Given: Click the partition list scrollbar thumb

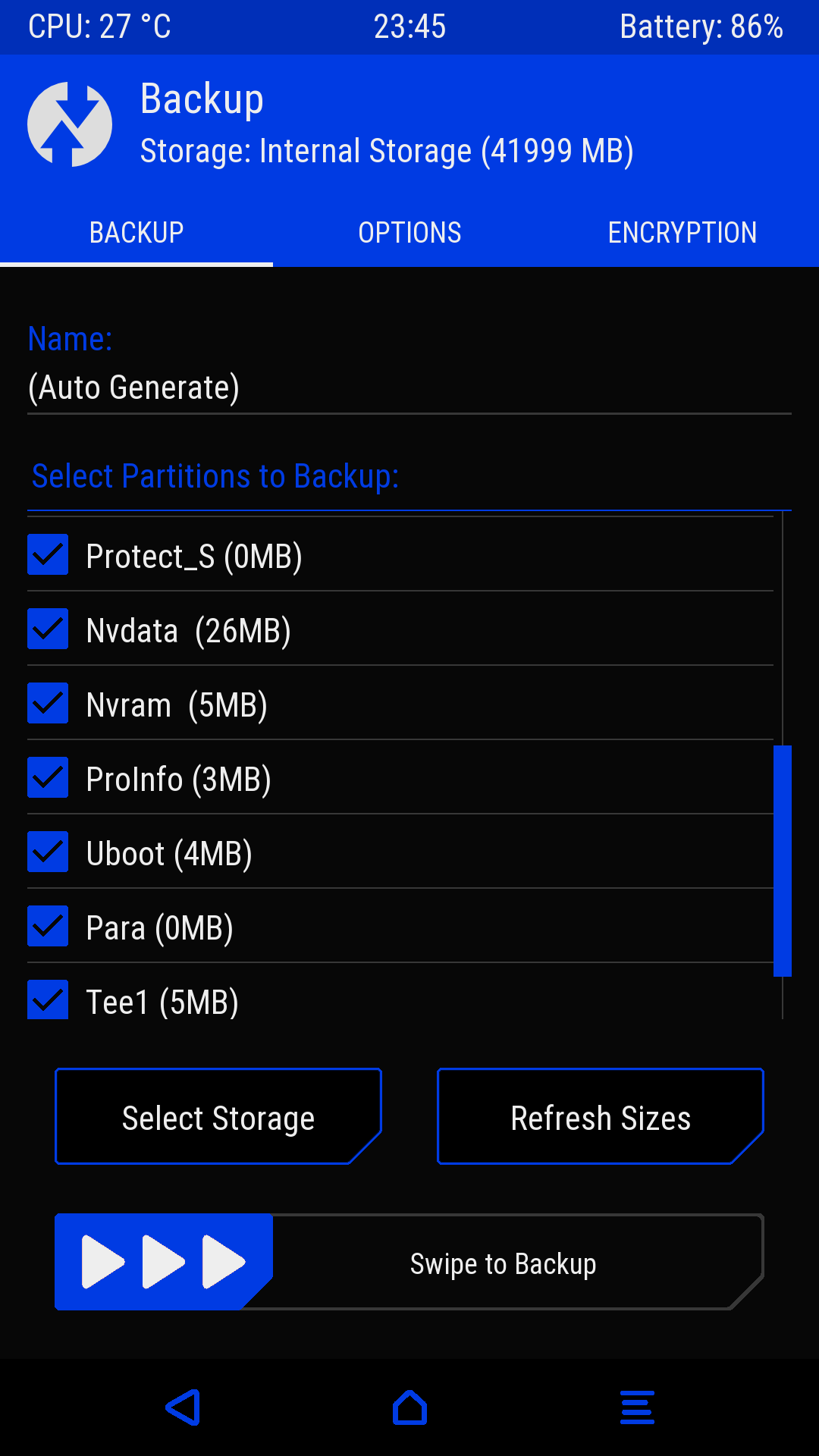Looking at the screenshot, I should [783, 861].
